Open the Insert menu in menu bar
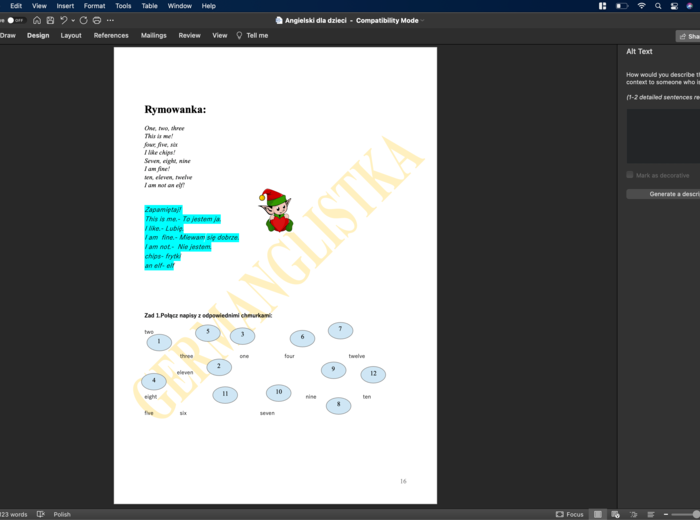Viewport: 700px width, 520px height. point(65,6)
